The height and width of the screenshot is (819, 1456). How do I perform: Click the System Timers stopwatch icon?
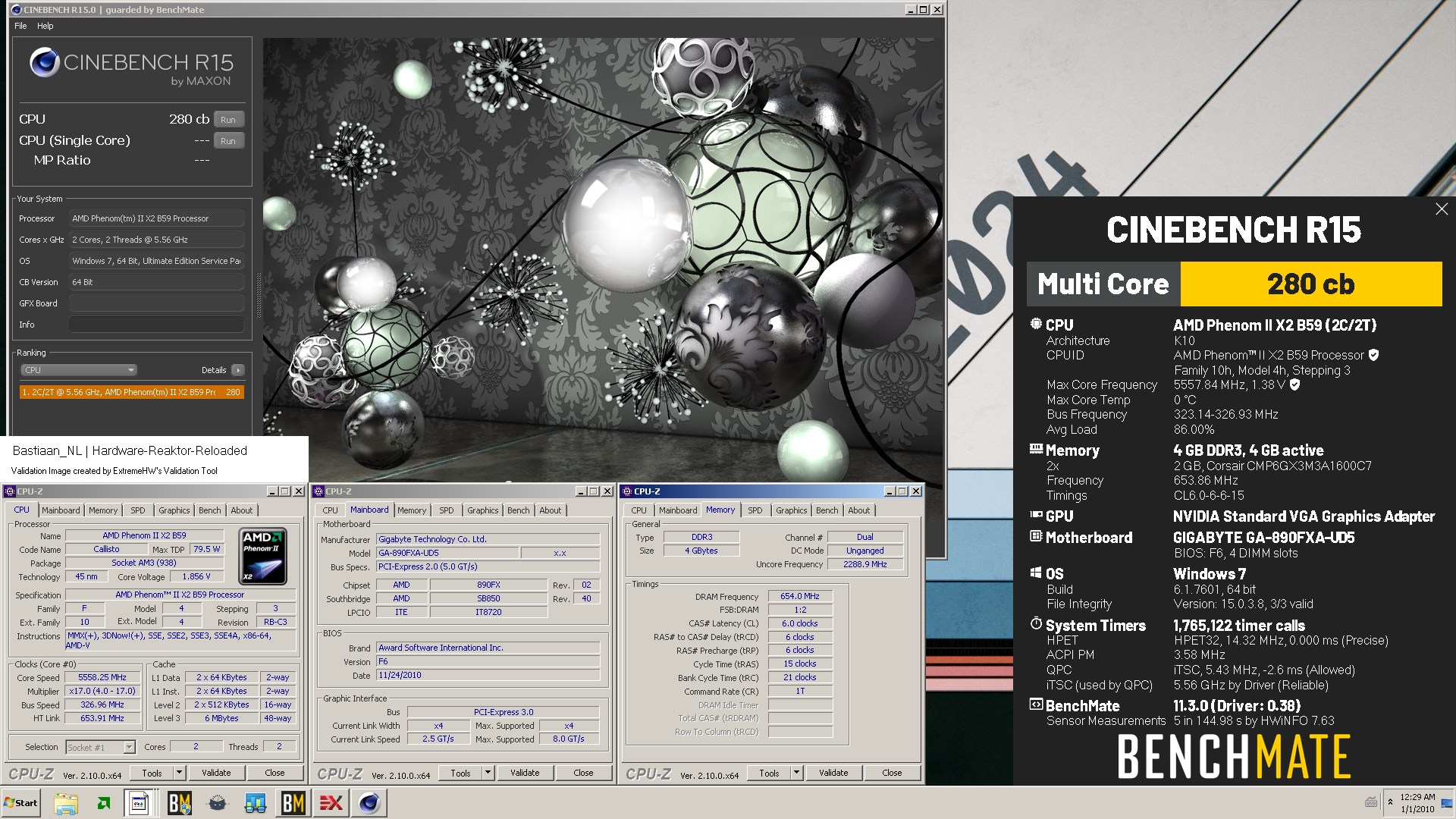[x=1036, y=623]
